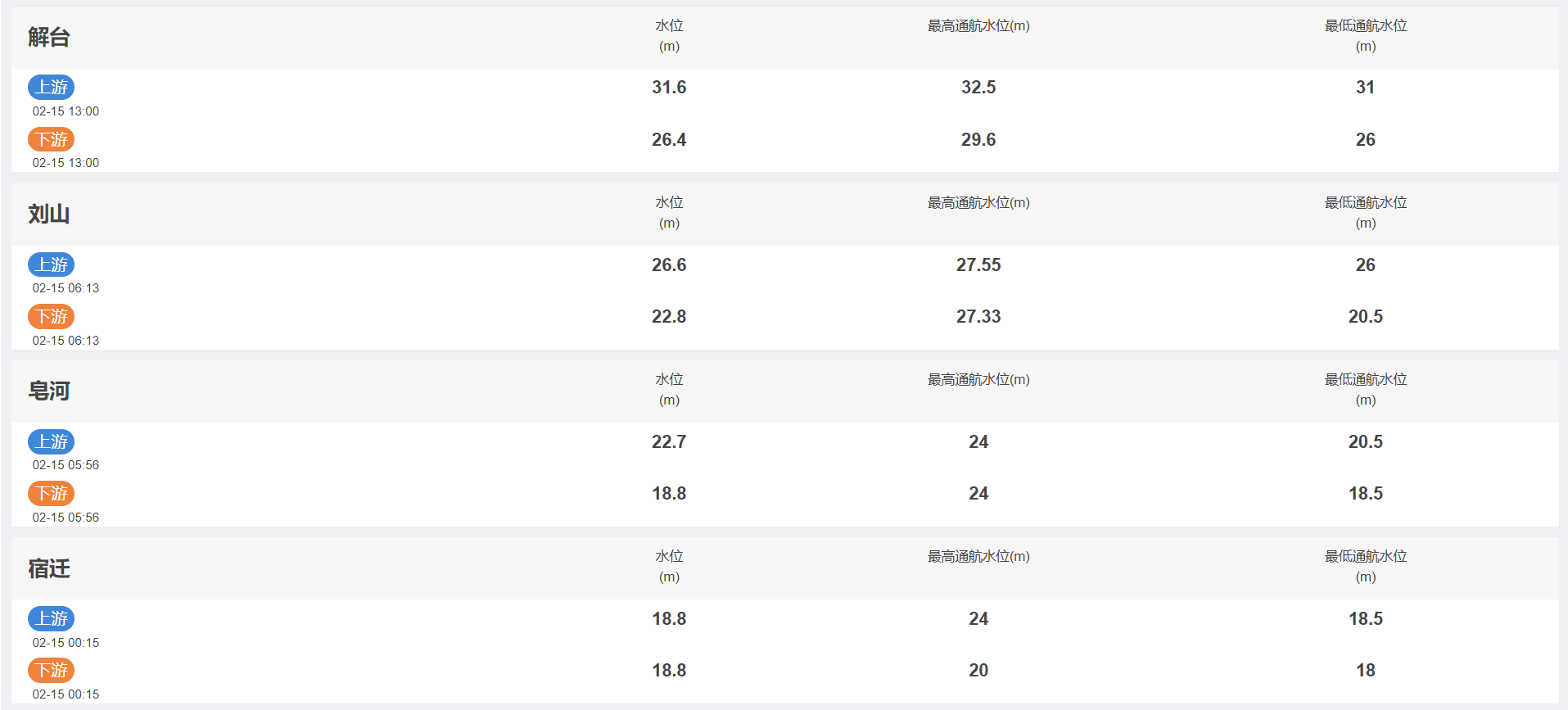
Task: Click 最高通航水位 column header in 解台 section
Action: (x=978, y=26)
